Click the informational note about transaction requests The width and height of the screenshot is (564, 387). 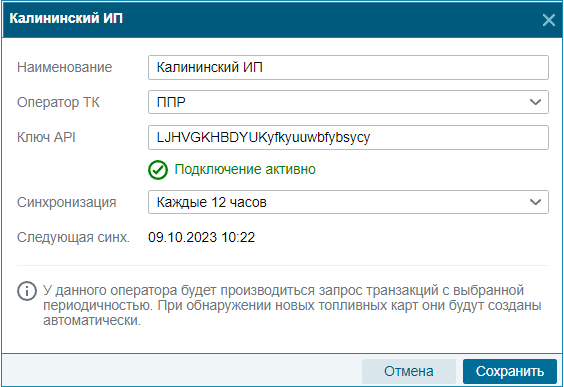(292, 305)
